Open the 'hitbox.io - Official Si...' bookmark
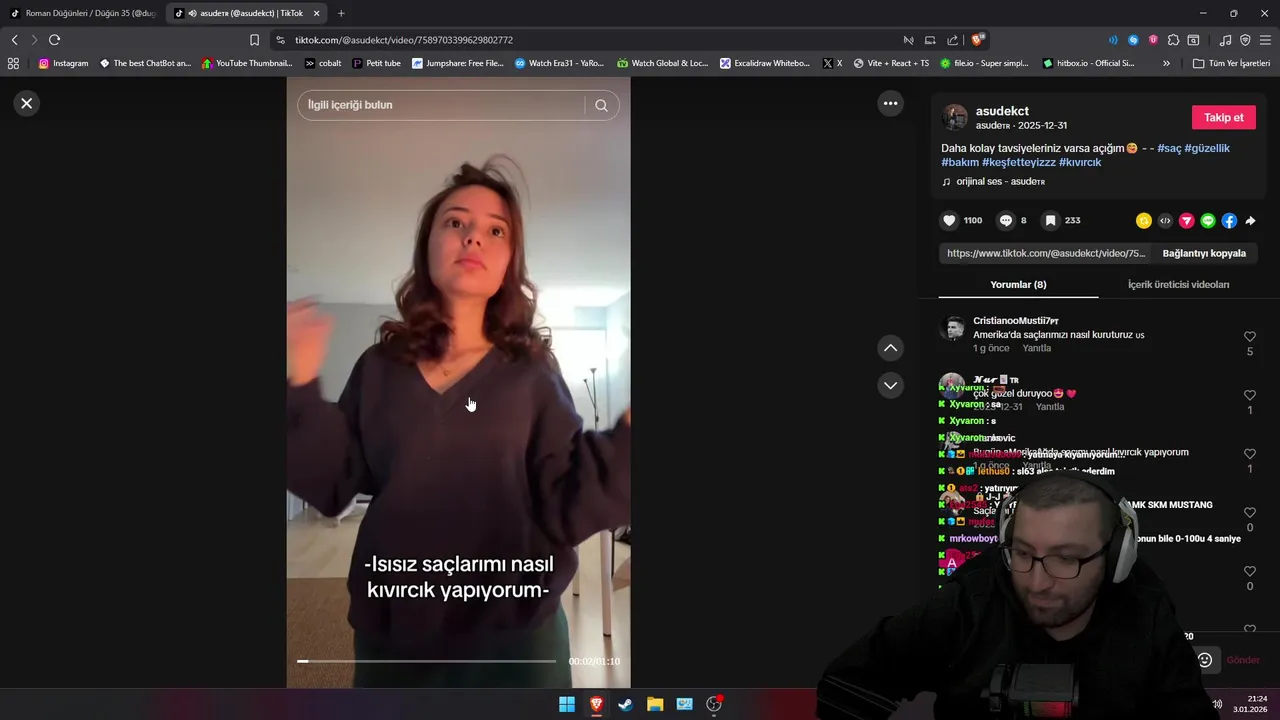The width and height of the screenshot is (1280, 720). [1088, 63]
